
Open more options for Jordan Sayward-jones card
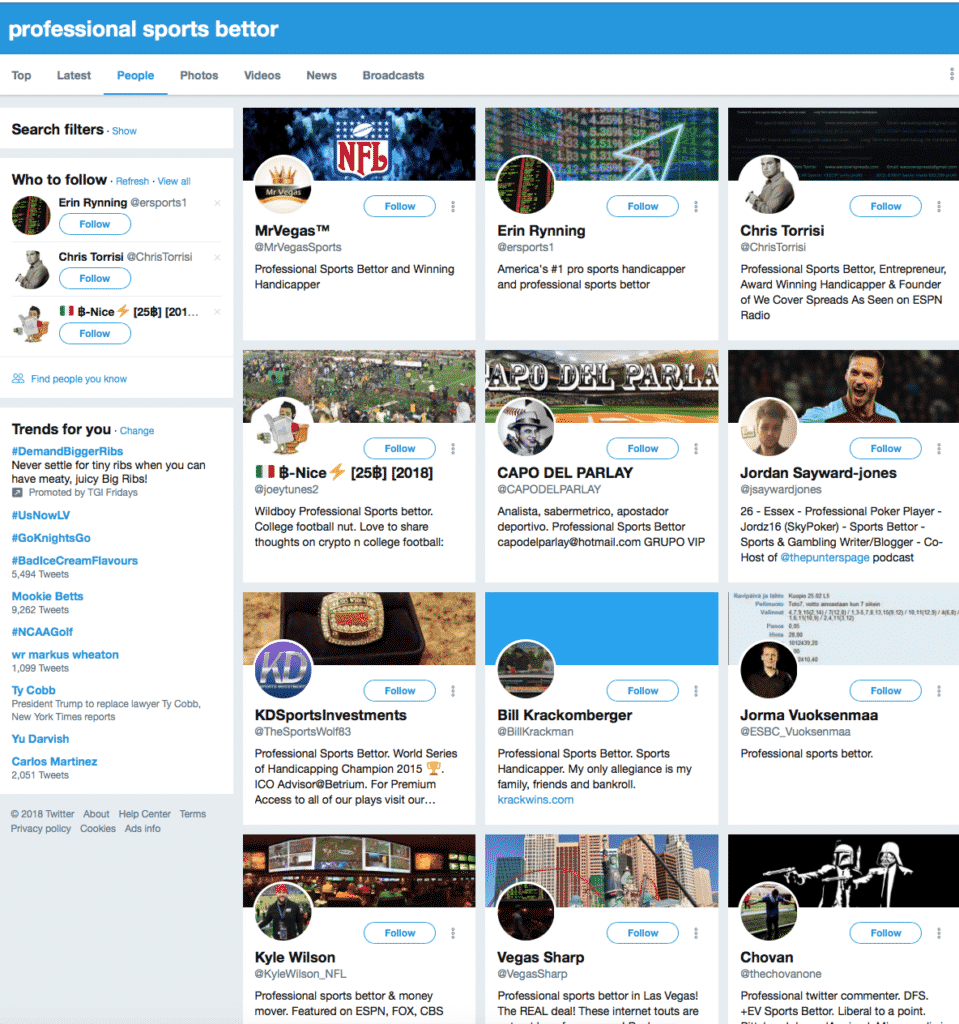(x=939, y=449)
